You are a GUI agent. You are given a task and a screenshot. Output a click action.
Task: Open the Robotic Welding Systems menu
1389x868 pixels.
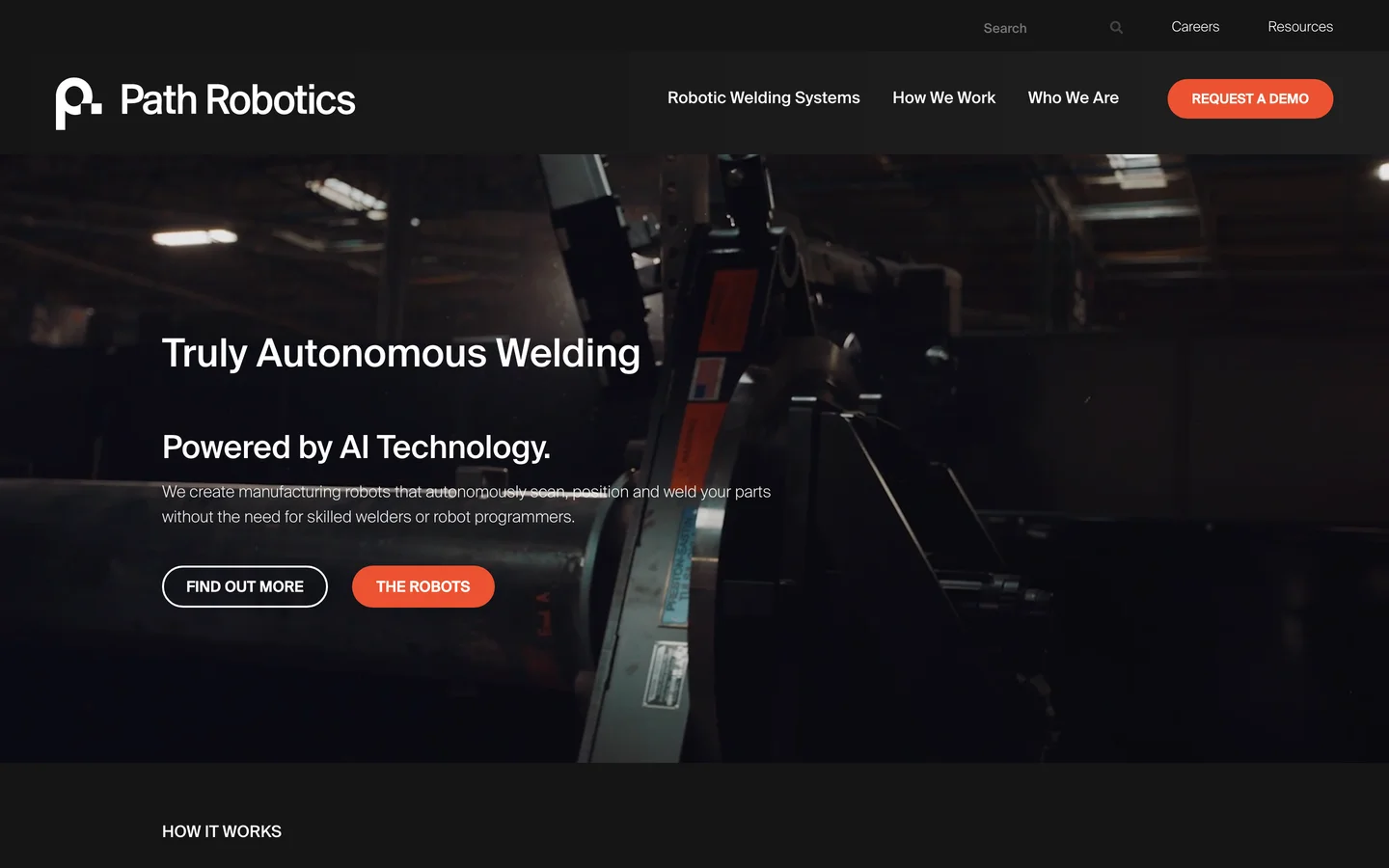(x=763, y=97)
